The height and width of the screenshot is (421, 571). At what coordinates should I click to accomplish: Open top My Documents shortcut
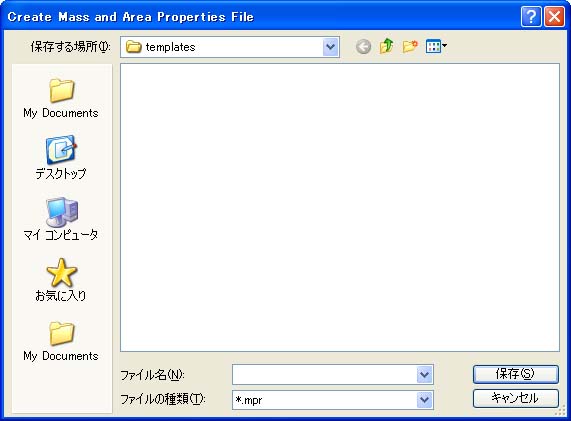pos(61,98)
